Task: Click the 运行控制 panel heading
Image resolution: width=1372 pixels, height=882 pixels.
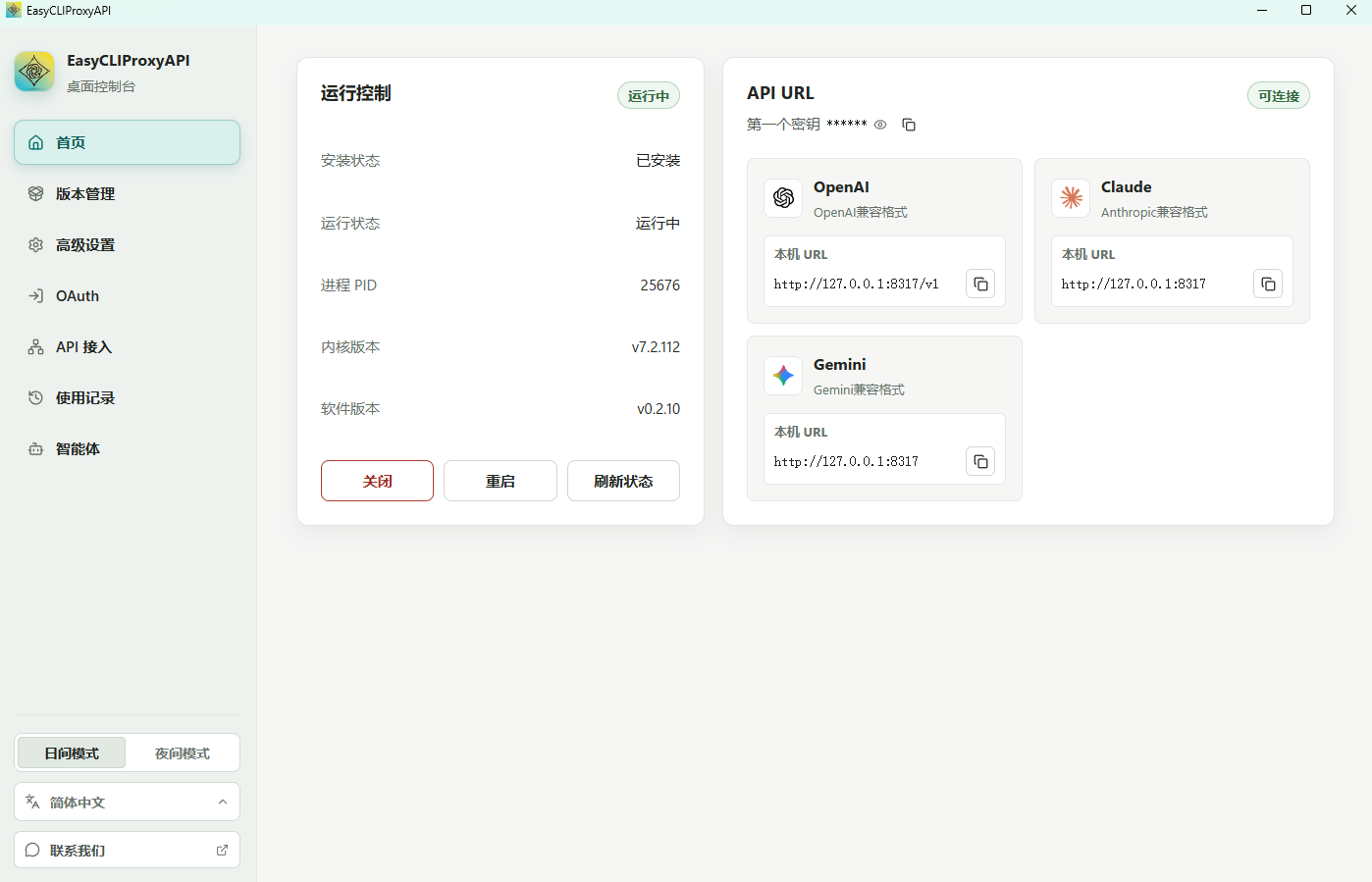Action: coord(356,93)
